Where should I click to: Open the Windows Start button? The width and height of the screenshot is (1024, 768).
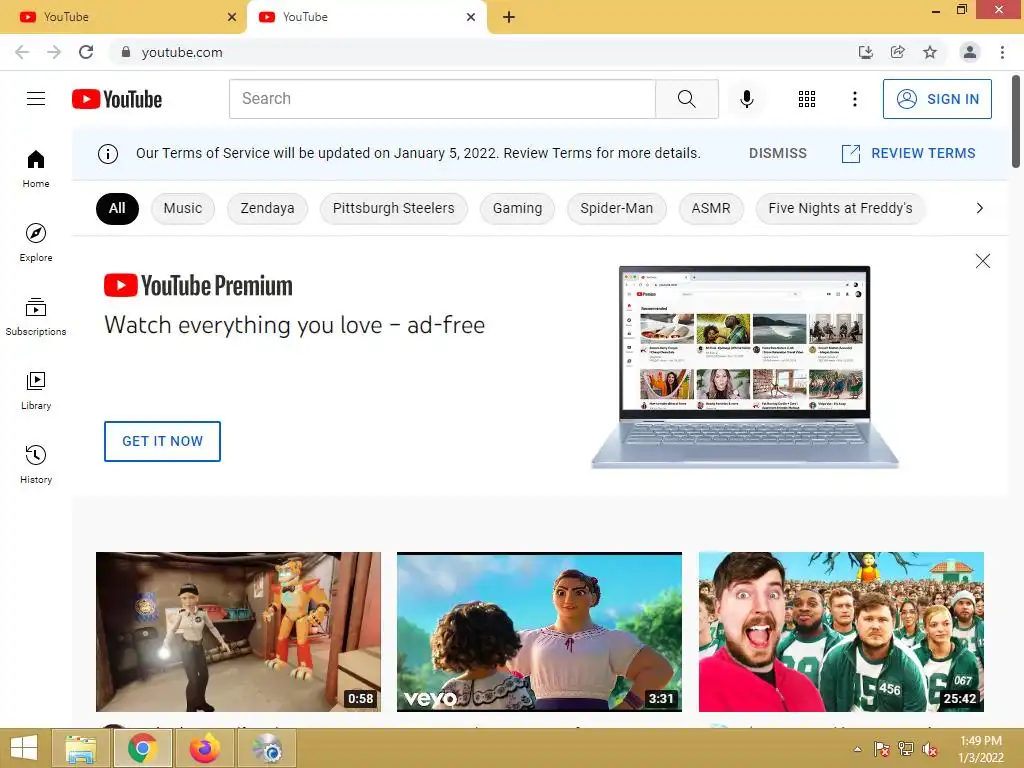[24, 748]
